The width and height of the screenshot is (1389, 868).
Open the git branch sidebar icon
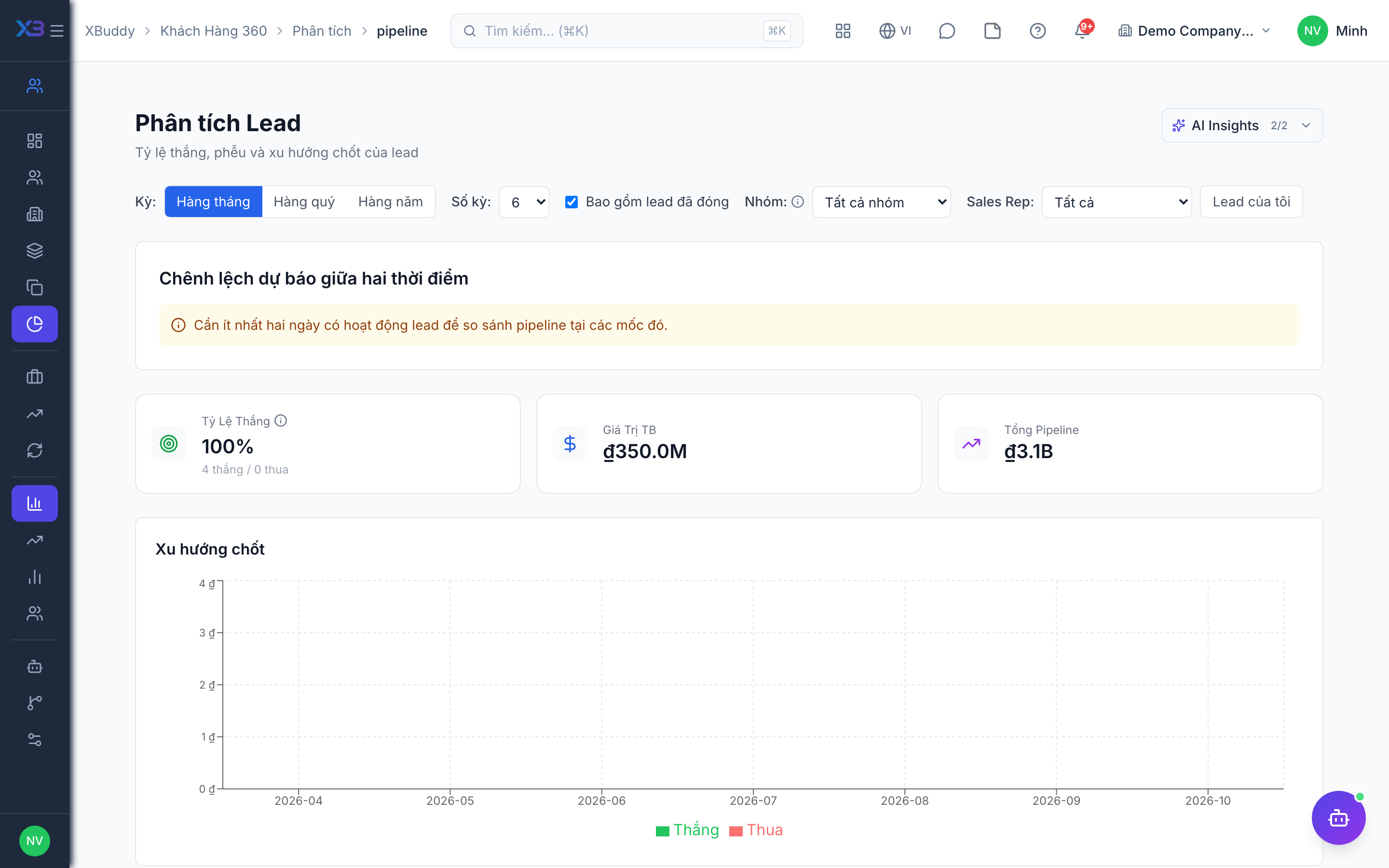(x=34, y=703)
